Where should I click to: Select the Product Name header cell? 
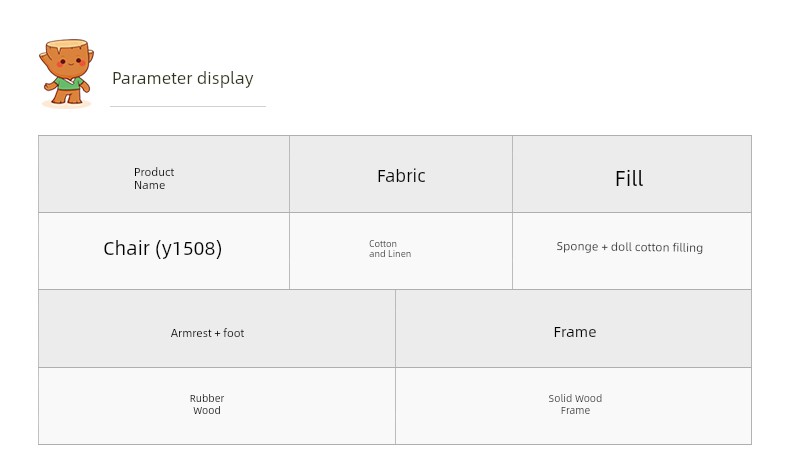click(x=164, y=174)
